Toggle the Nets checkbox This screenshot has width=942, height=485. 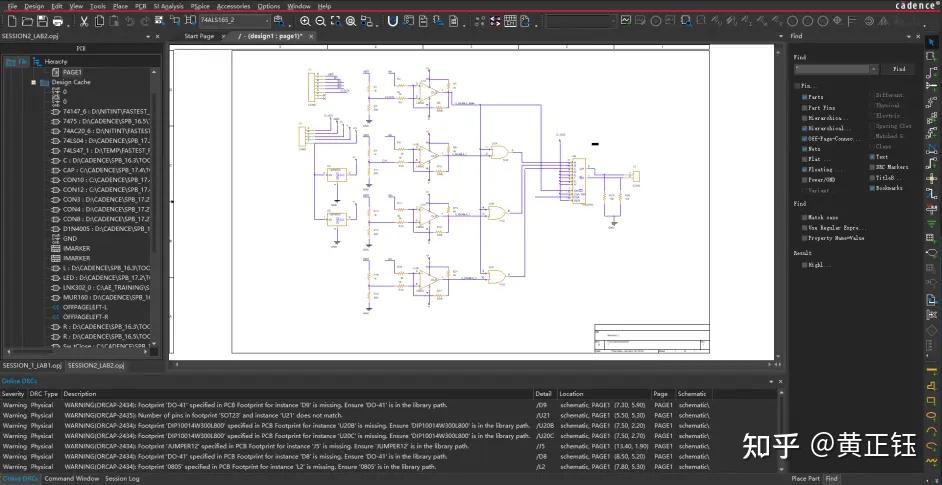804,148
